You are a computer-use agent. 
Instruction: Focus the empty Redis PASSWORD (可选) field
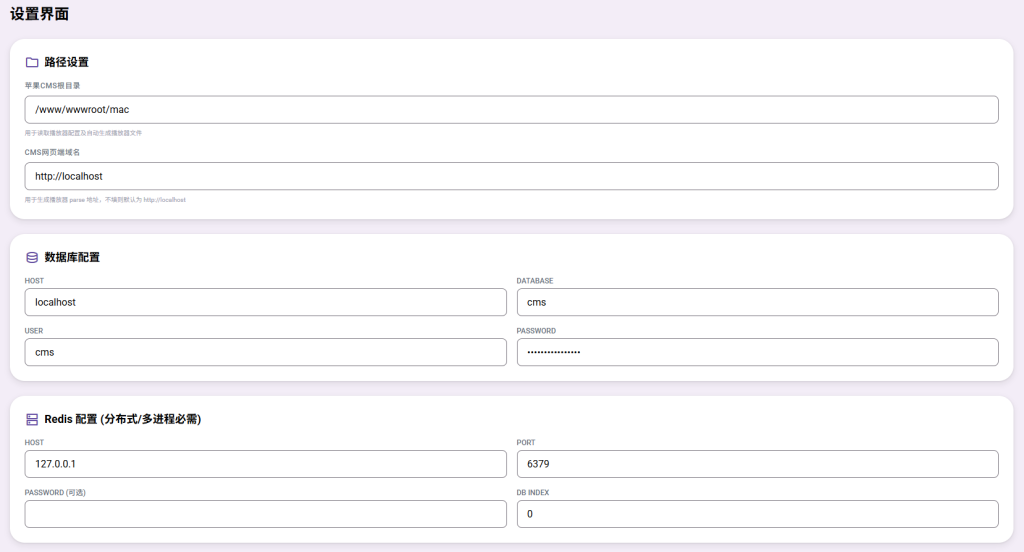pyautogui.click(x=265, y=514)
